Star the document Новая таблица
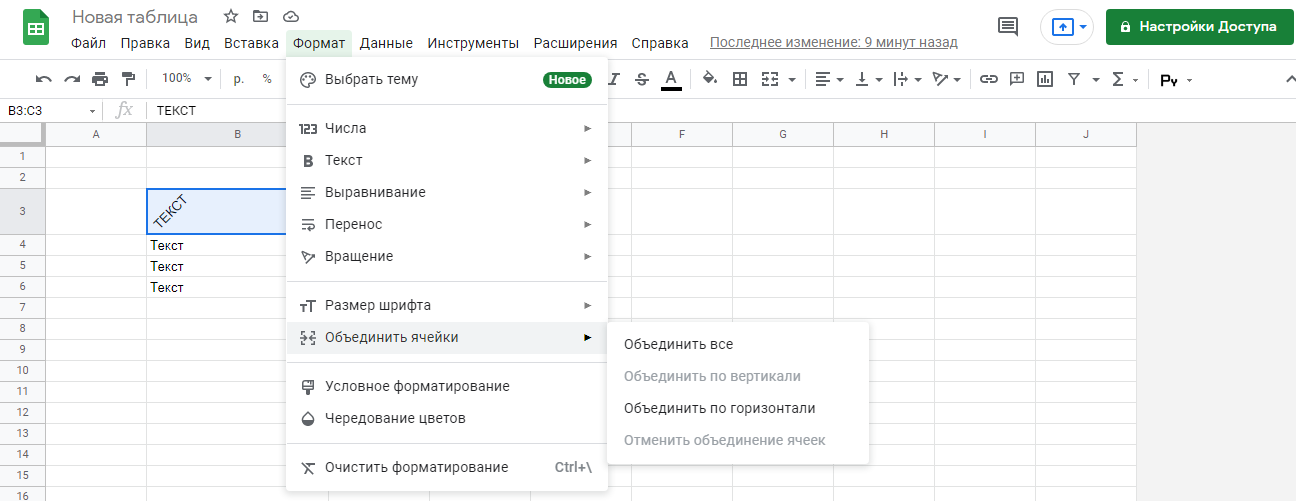Screen dimensions: 1296x501 point(231,17)
